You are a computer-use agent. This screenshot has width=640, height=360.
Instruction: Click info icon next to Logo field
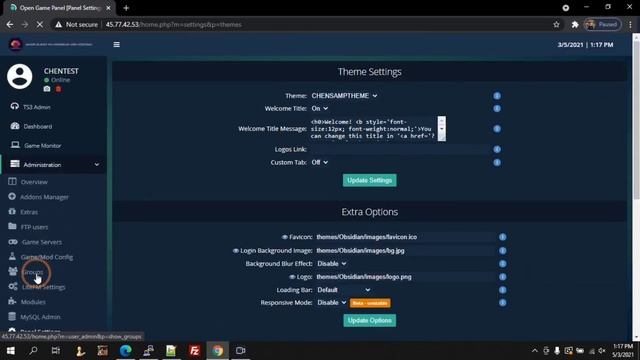click(x=502, y=277)
